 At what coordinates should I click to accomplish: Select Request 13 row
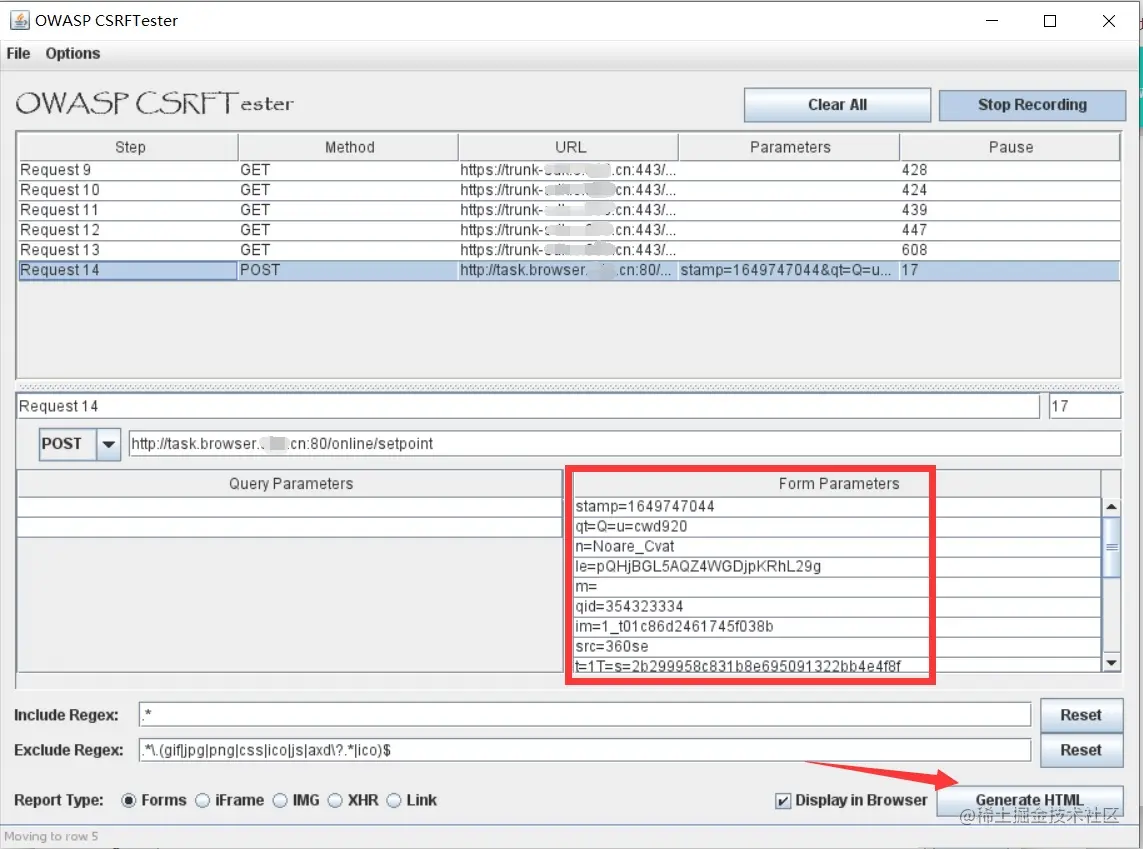point(569,250)
